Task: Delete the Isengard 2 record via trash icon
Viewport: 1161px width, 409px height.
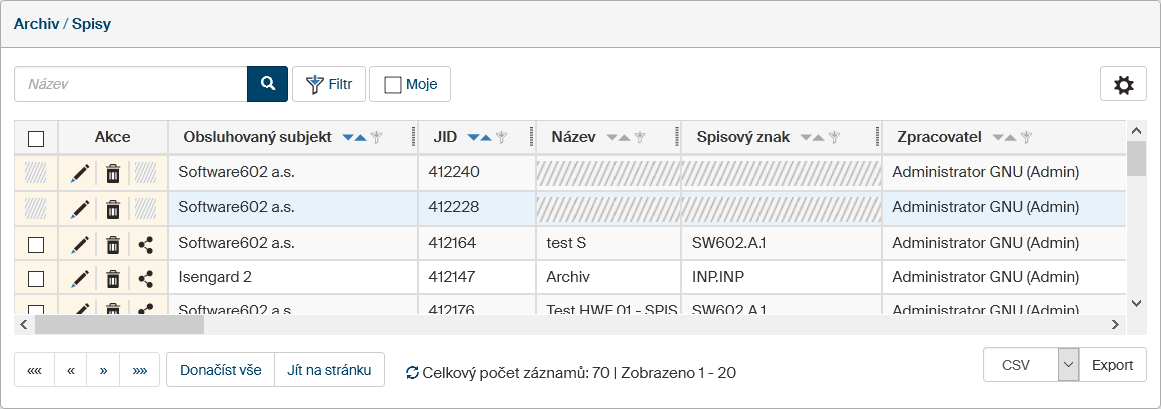Action: tap(113, 279)
